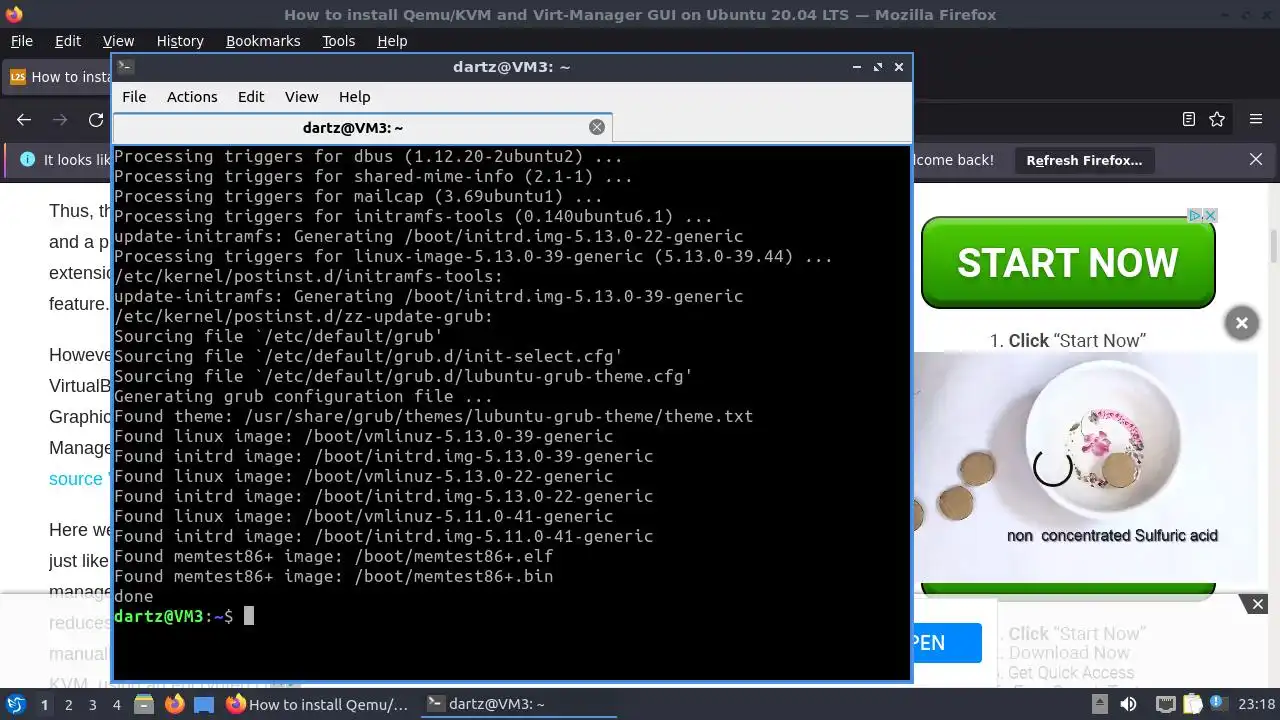Click the clock showing 23:18
Image resolution: width=1280 pixels, height=720 pixels.
point(1257,705)
